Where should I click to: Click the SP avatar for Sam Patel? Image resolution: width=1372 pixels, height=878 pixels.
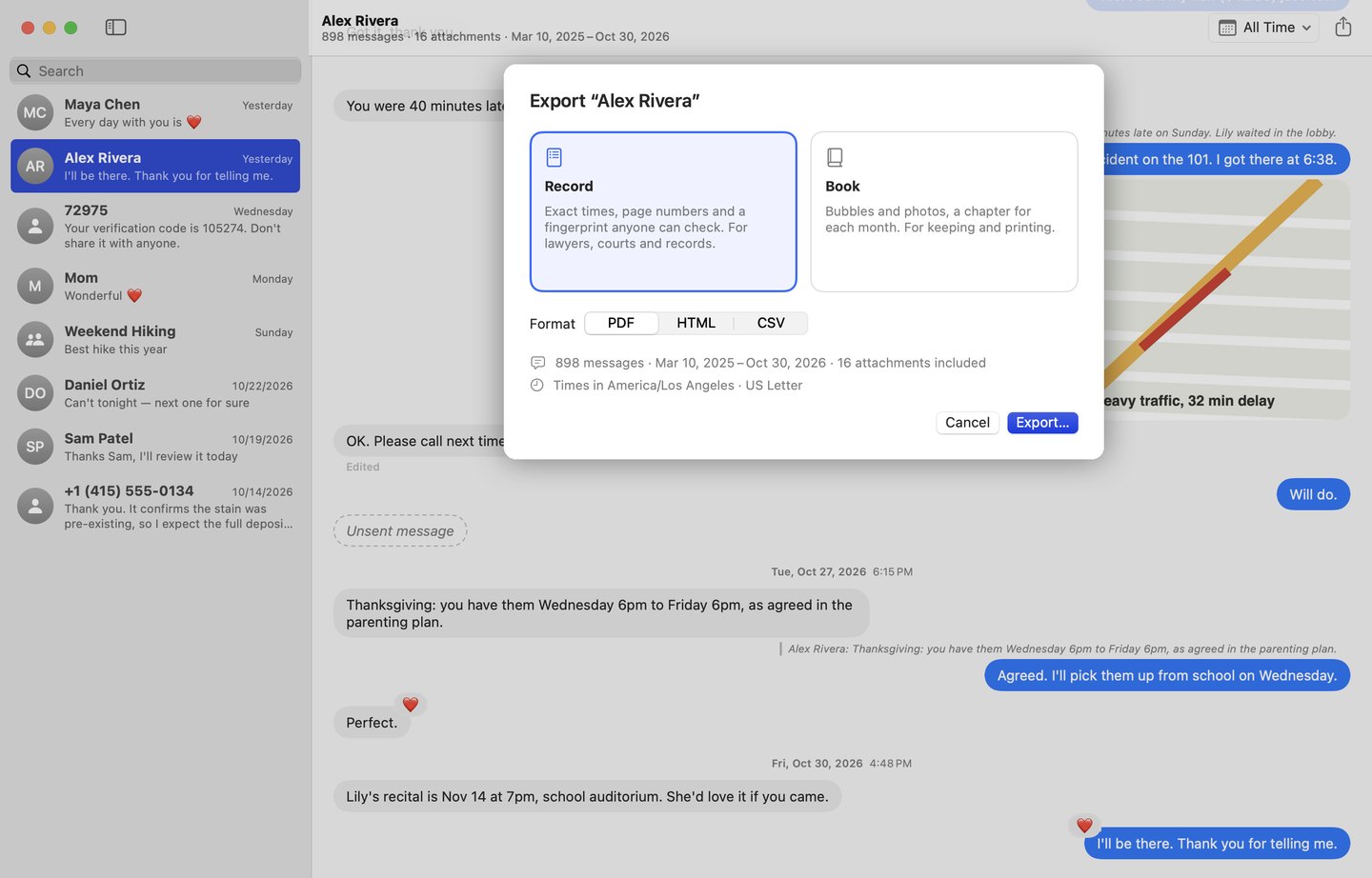(35, 446)
